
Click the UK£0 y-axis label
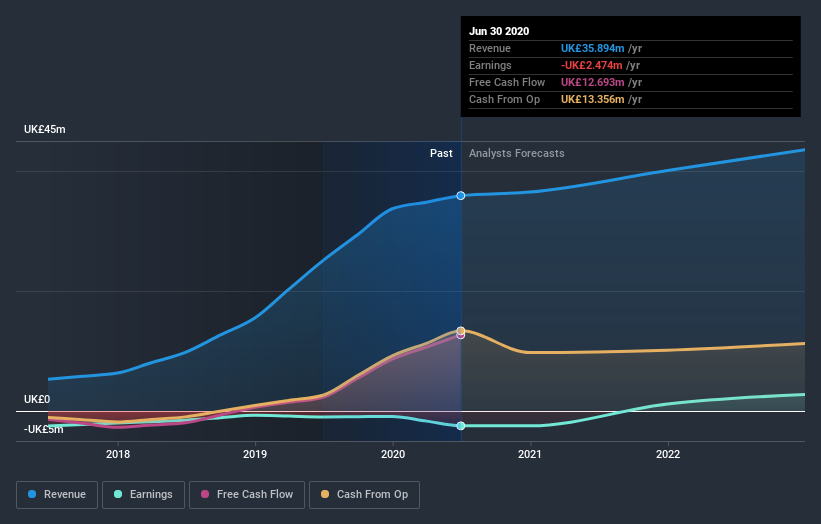tap(37, 399)
